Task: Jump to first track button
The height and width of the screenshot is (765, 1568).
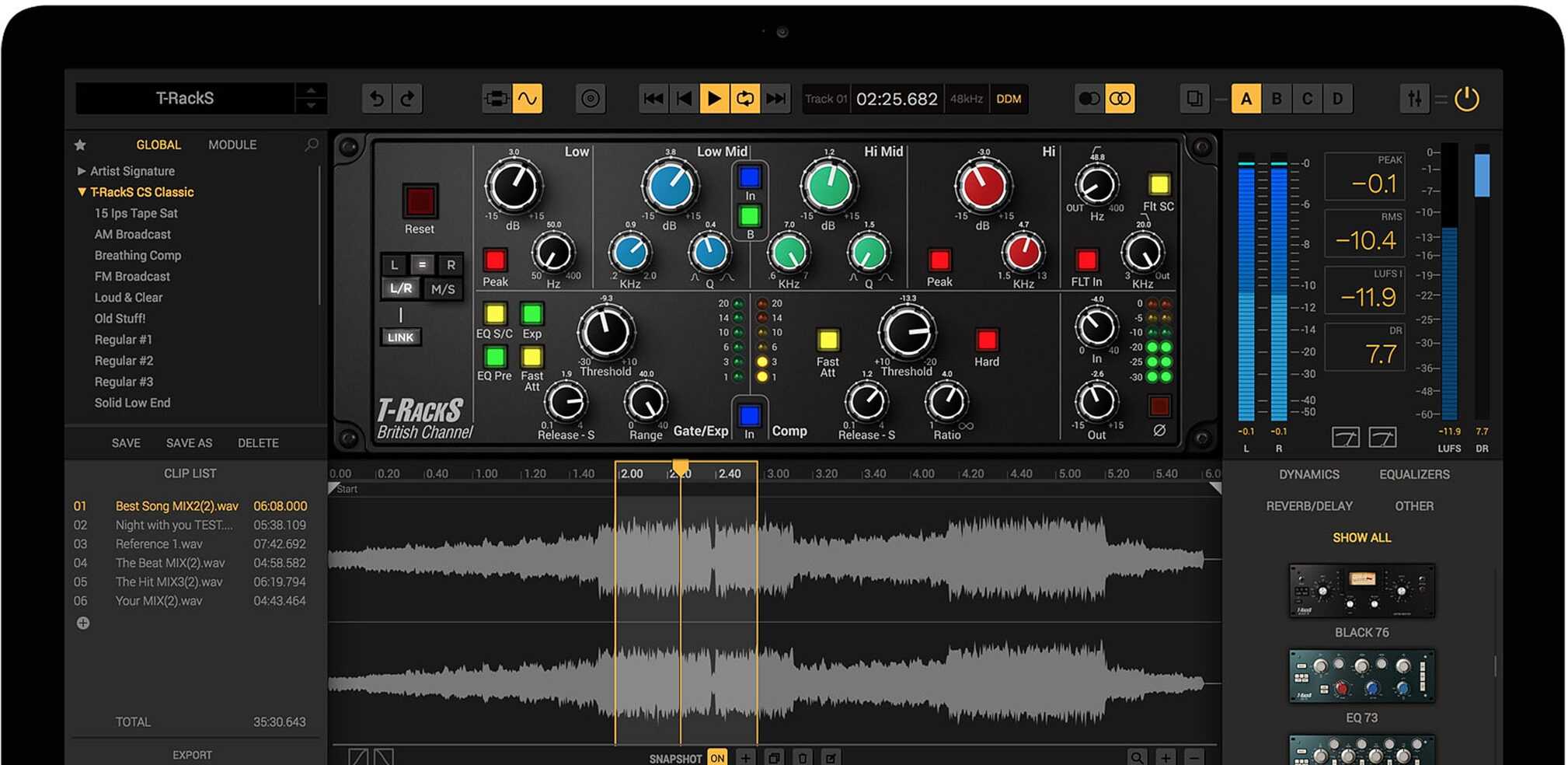Action: 653,99
